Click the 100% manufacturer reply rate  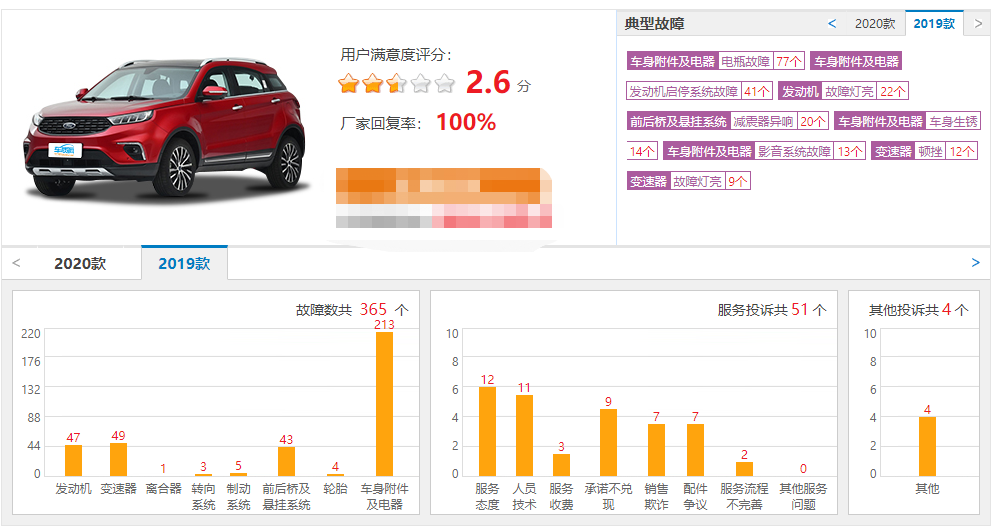466,122
